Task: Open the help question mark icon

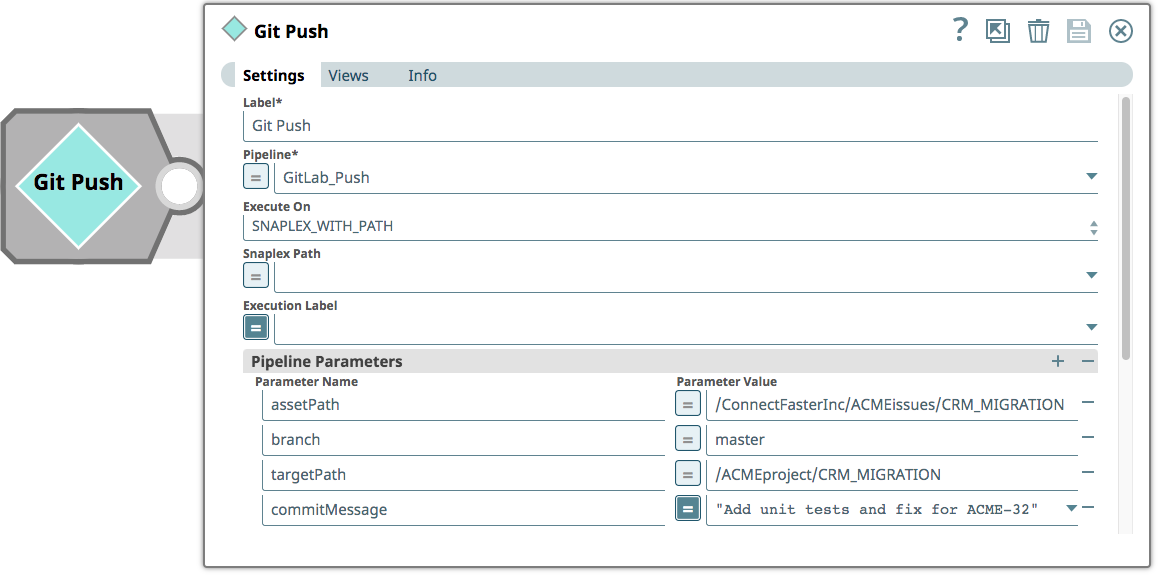Action: click(960, 30)
